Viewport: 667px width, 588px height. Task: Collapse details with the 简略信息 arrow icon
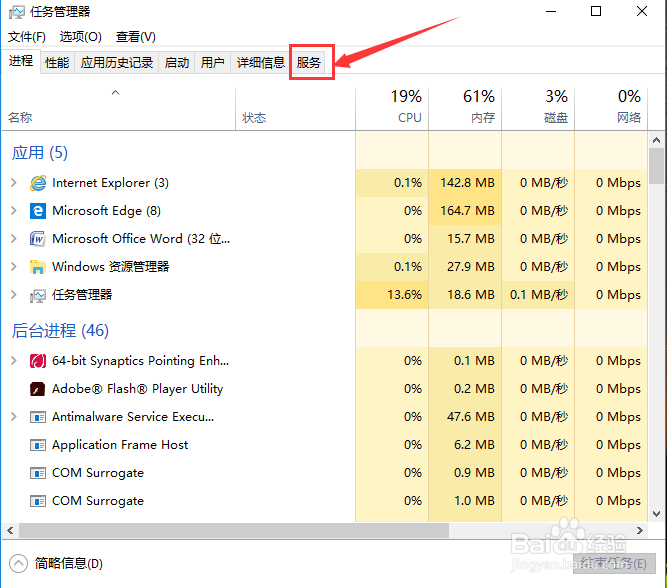click(x=18, y=564)
